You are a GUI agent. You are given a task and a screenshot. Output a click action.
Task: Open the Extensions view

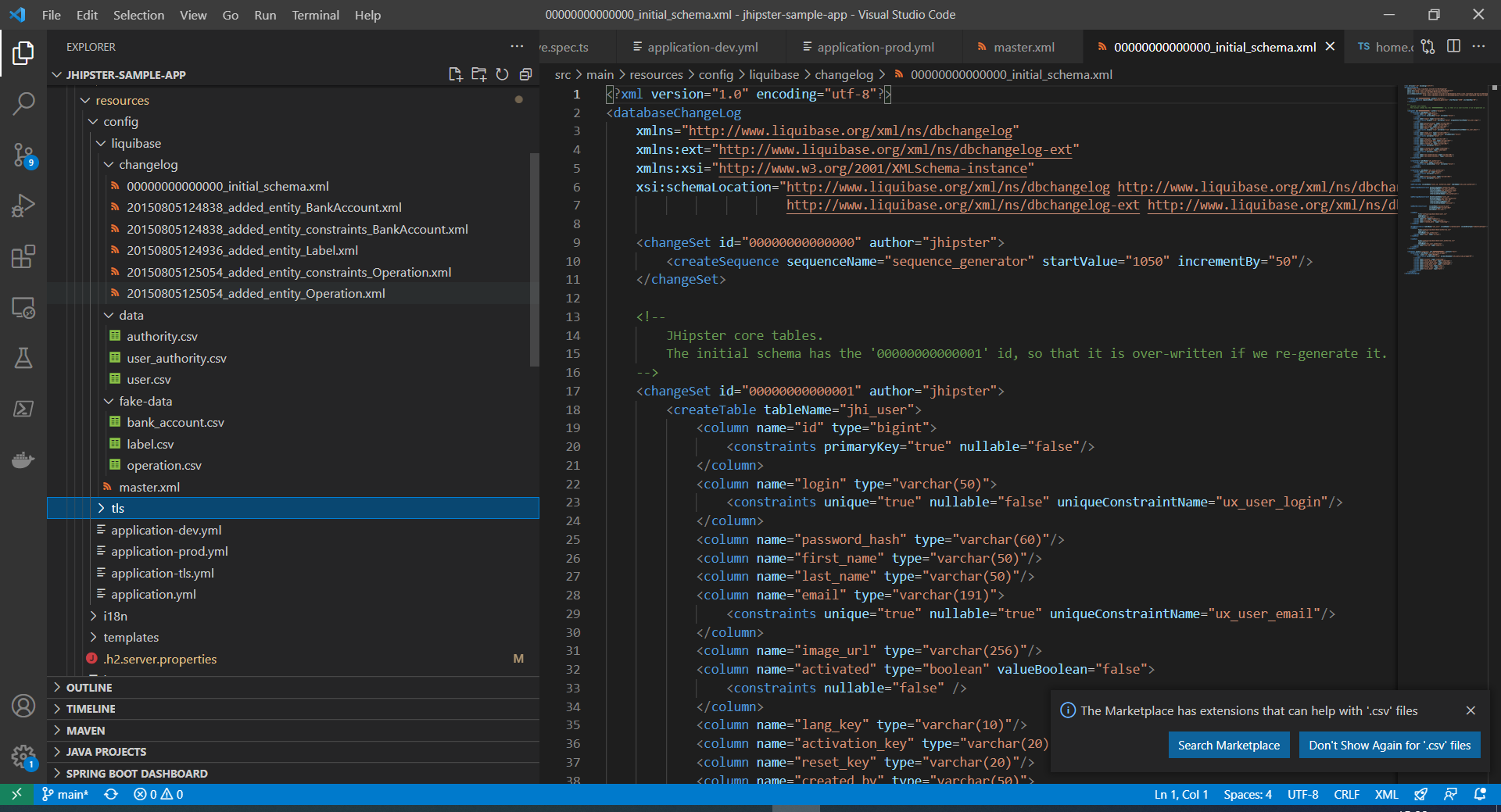[23, 256]
